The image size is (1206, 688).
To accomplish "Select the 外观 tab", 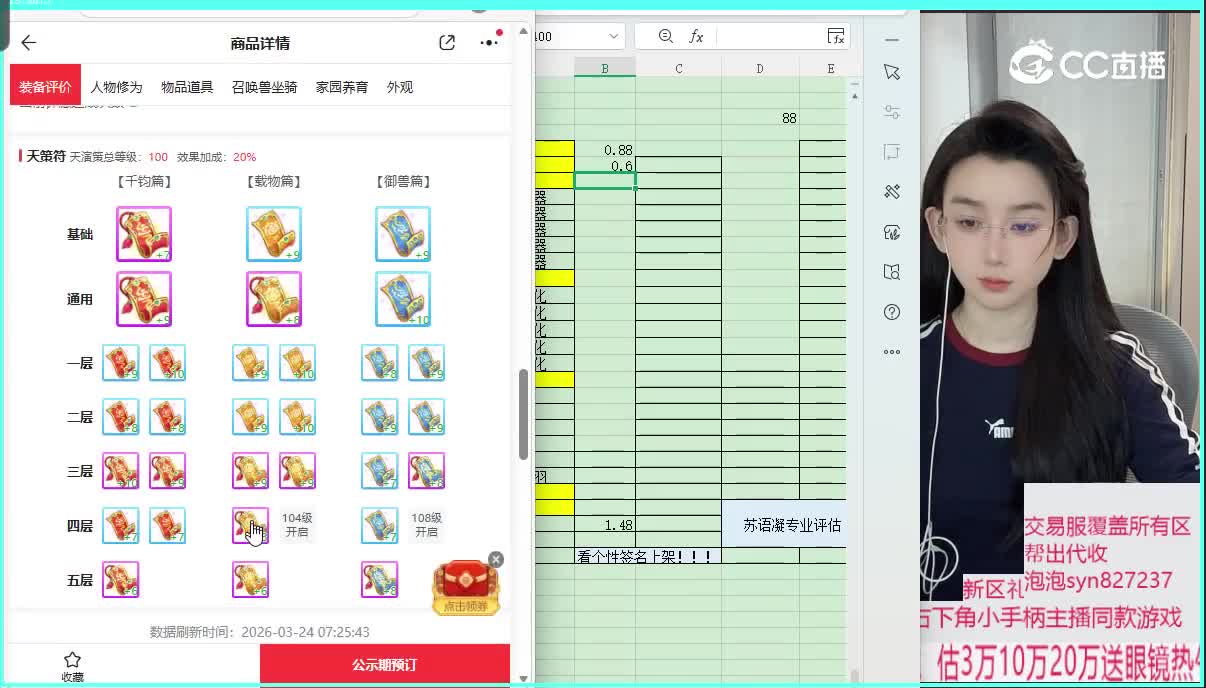I will point(400,87).
